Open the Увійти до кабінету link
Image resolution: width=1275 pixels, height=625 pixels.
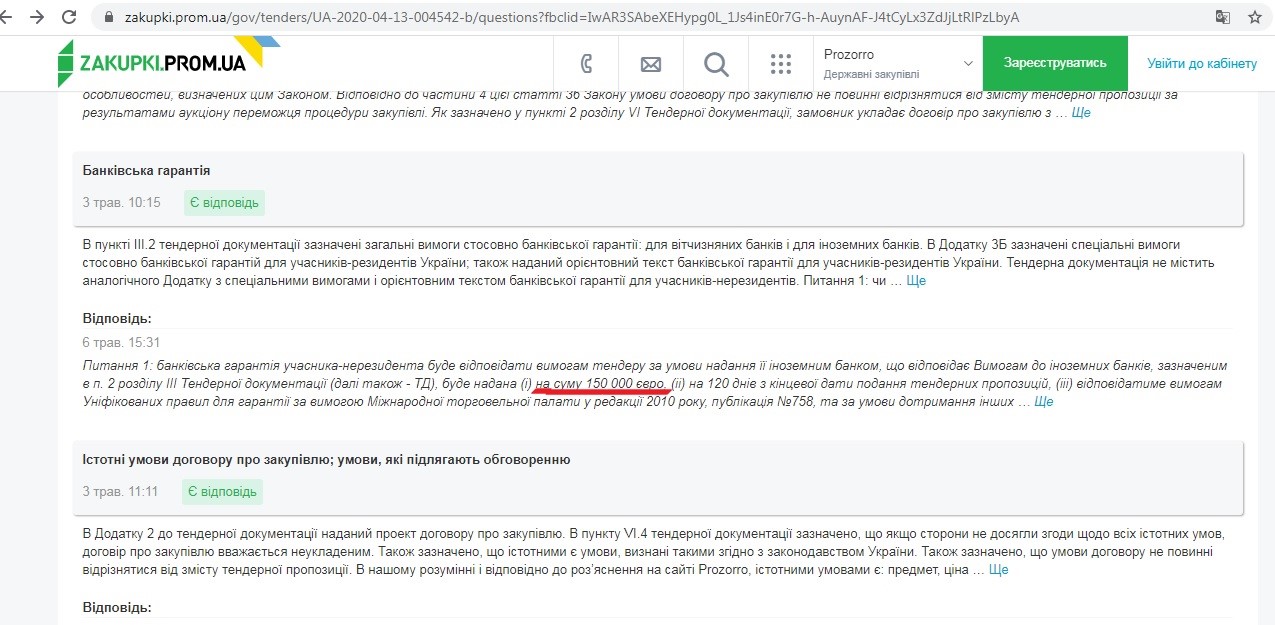[1202, 63]
